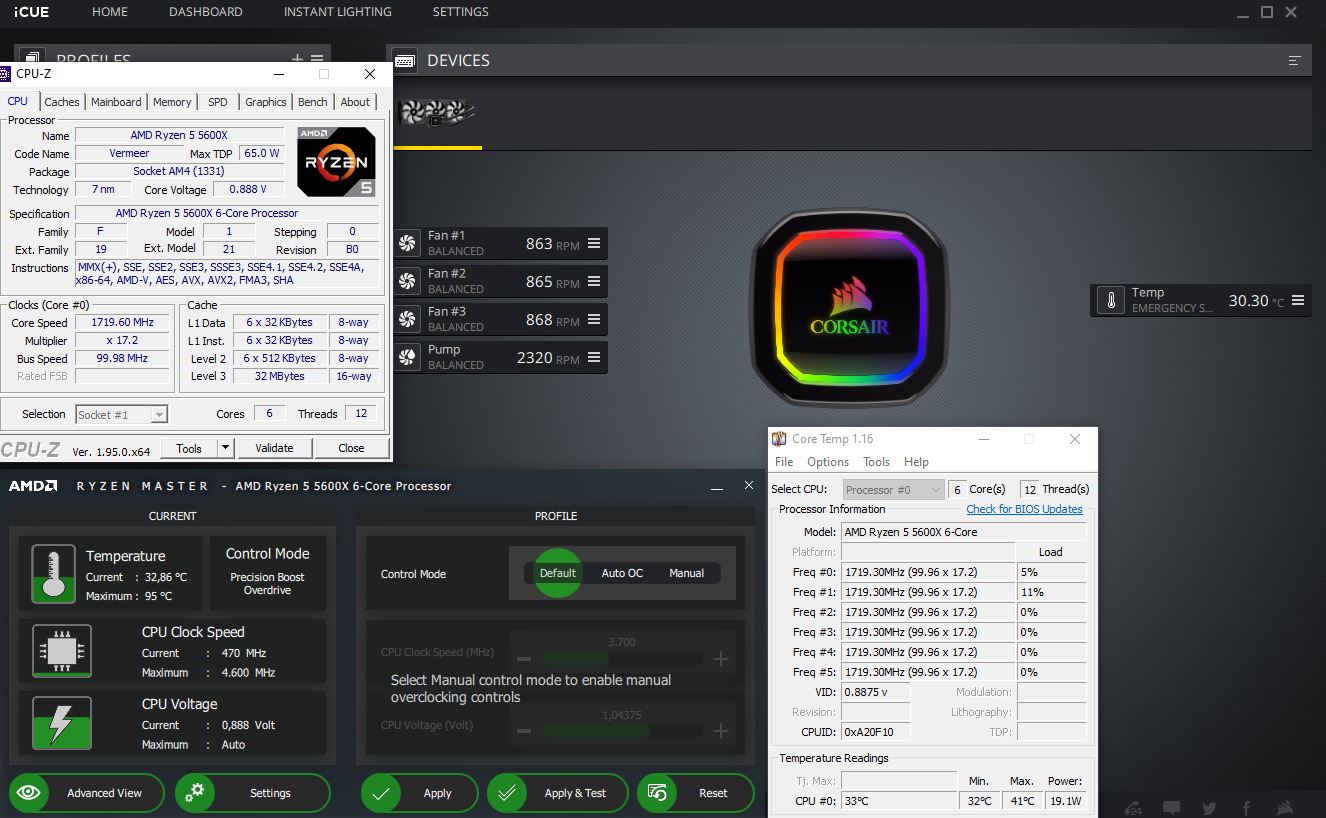Click the Pump fan icon in iCUE

(407, 358)
